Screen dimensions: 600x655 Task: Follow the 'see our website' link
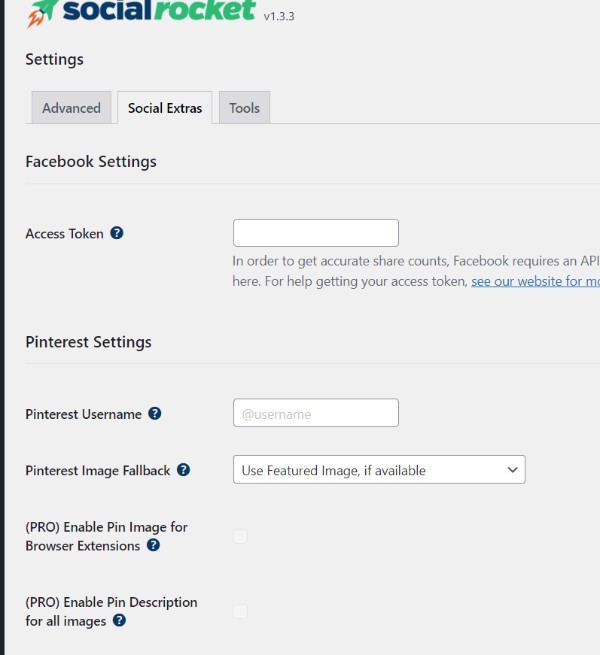click(x=536, y=282)
